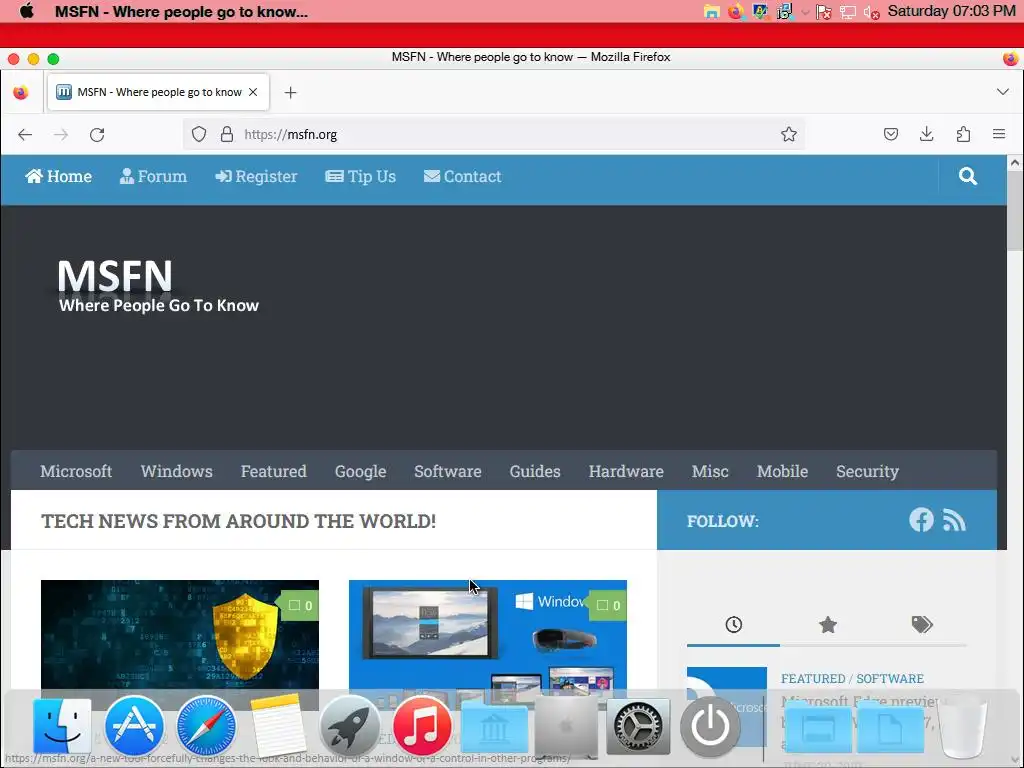Open the tracking protection shield icon
The image size is (1024, 768).
coord(199,135)
